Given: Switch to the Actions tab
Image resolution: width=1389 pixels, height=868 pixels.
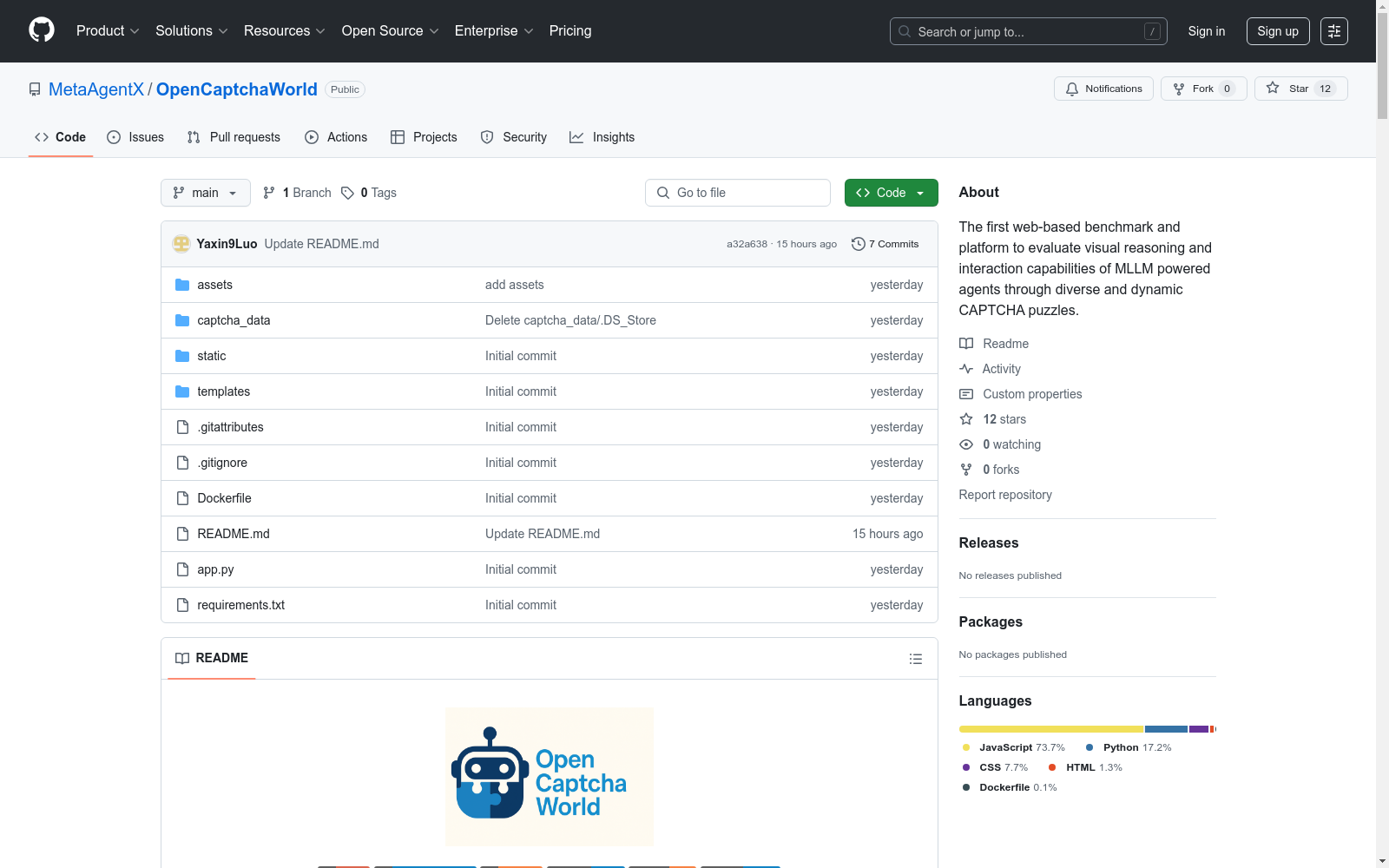Looking at the screenshot, I should point(336,137).
